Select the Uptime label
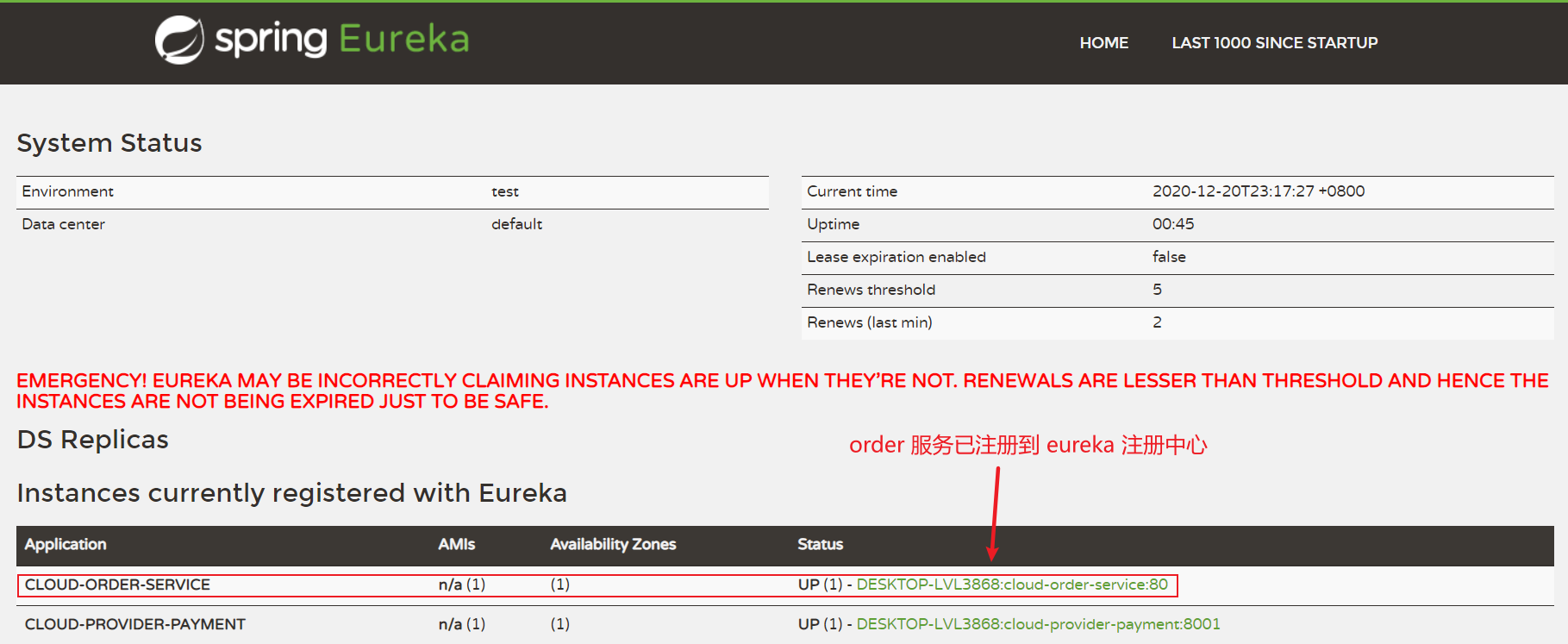1568x644 pixels. tap(833, 224)
